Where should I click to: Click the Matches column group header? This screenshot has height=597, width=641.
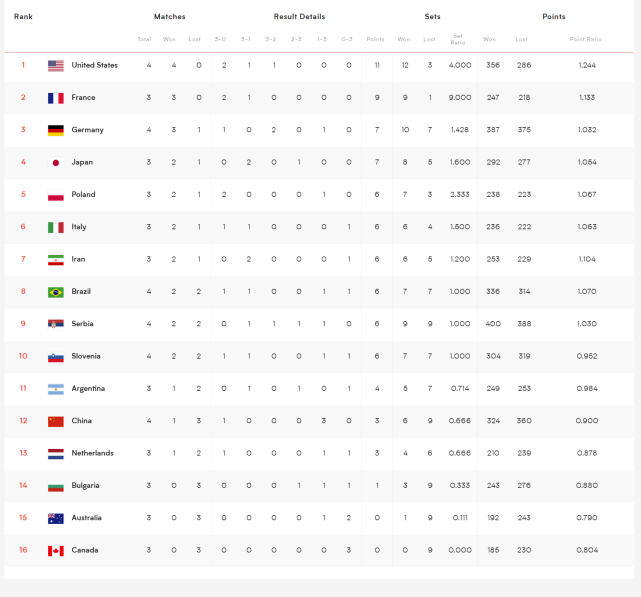point(169,17)
